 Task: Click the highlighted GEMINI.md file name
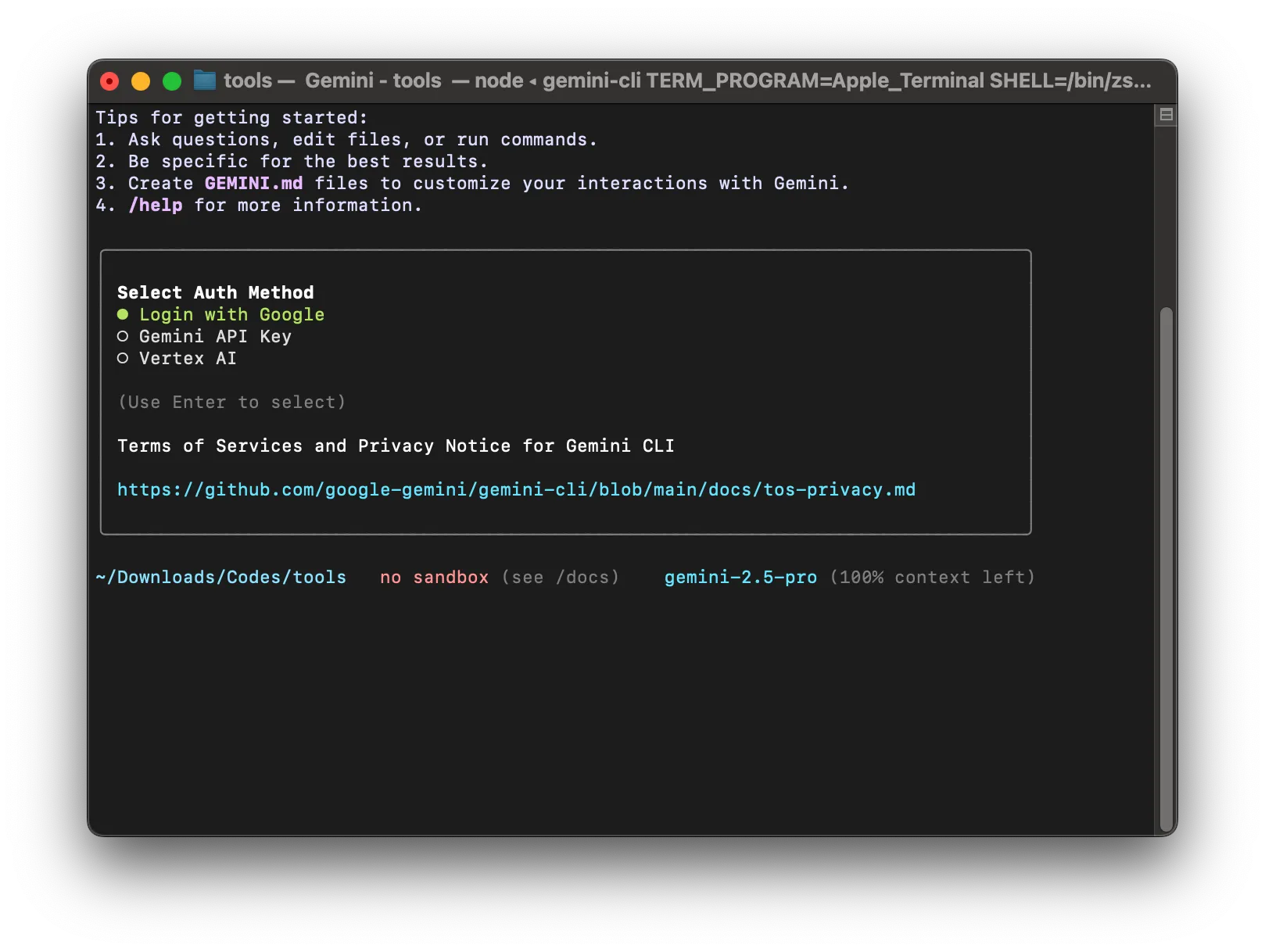(x=253, y=183)
